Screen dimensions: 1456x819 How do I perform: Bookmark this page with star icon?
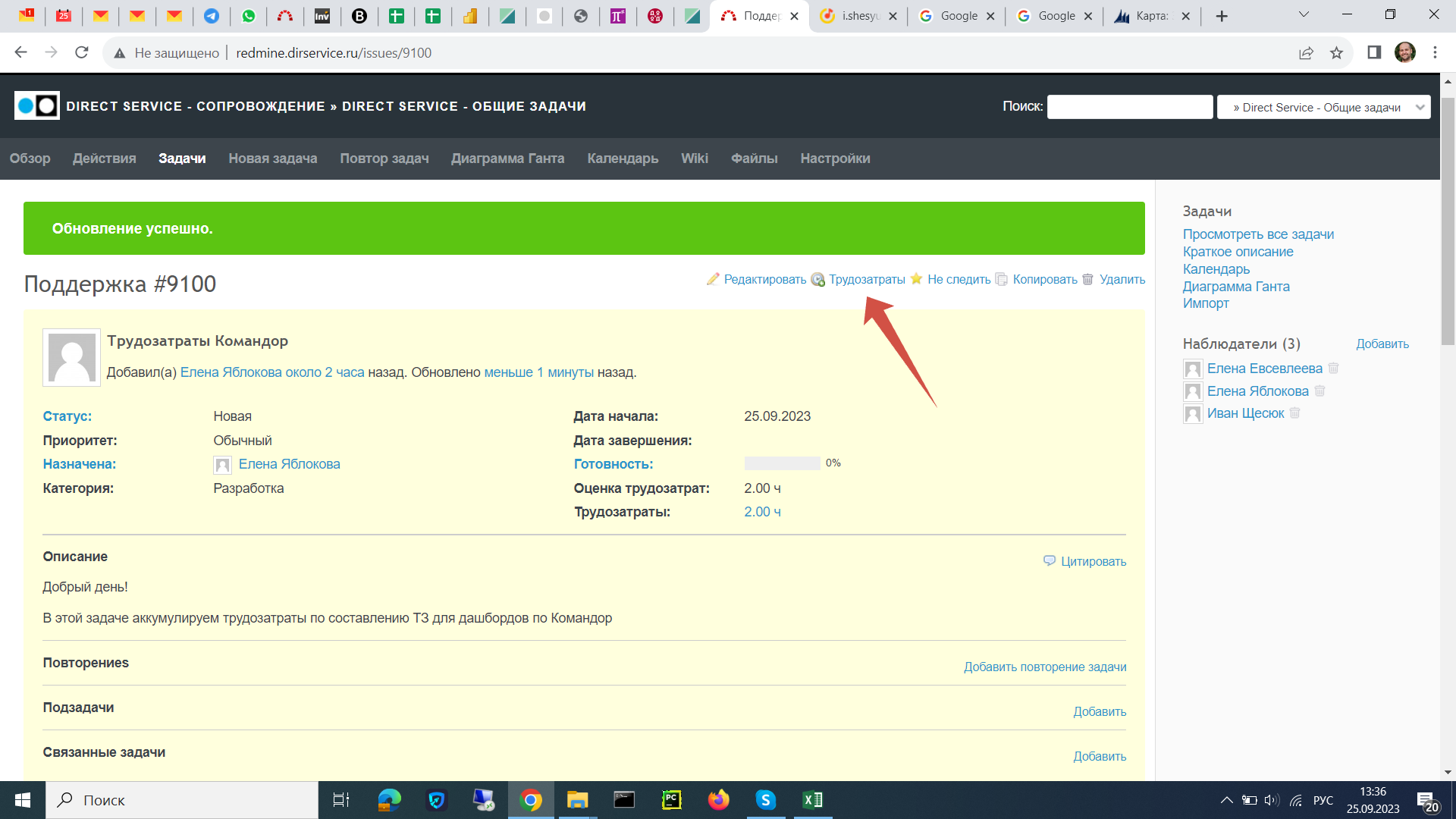tap(1336, 53)
